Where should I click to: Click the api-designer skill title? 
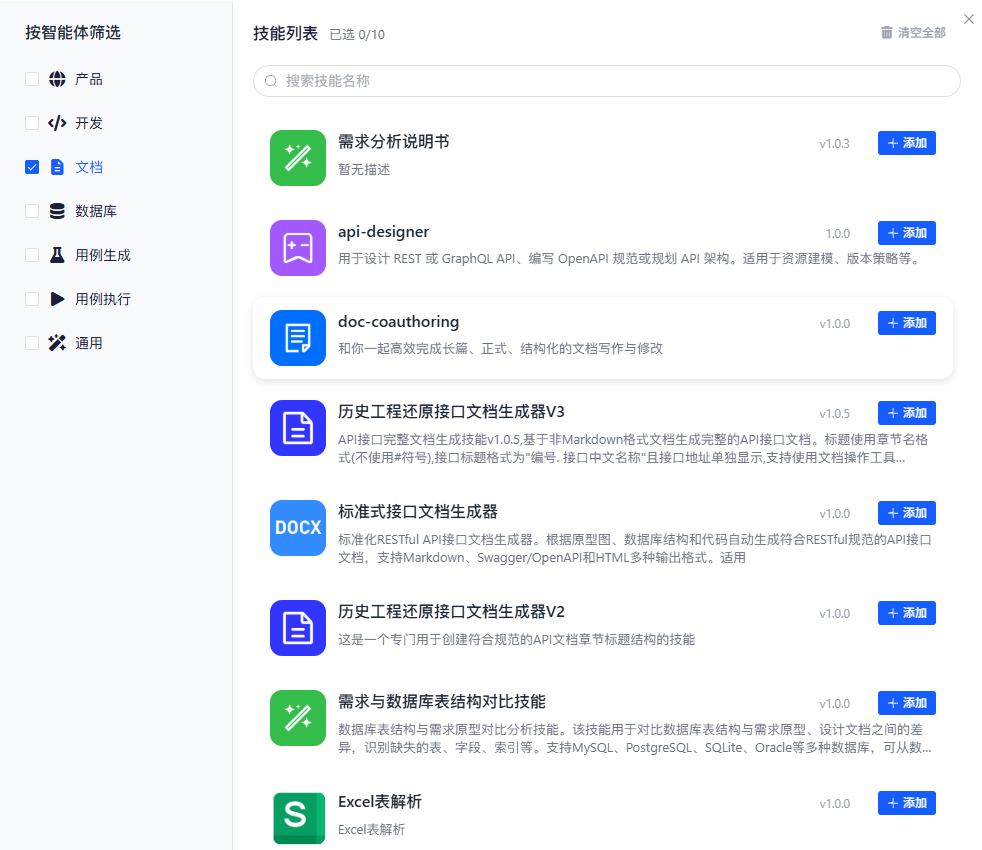tap(383, 232)
